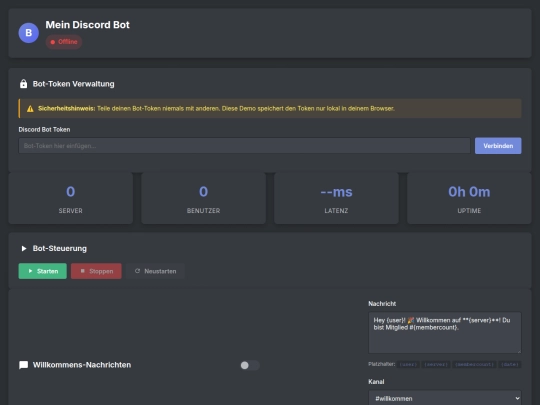Image resolution: width=540 pixels, height=405 pixels.
Task: Stop the bot using the red Stoppen button
Action: 96,271
